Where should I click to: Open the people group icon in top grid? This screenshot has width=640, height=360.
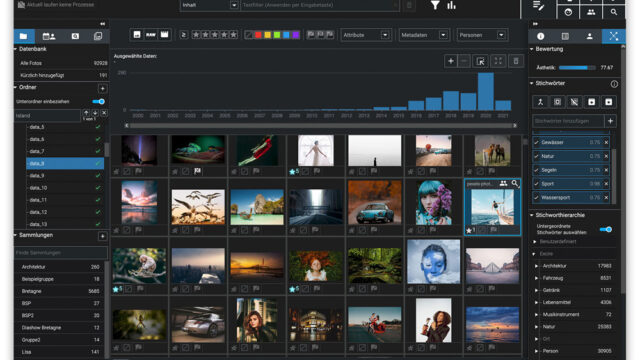591,12
